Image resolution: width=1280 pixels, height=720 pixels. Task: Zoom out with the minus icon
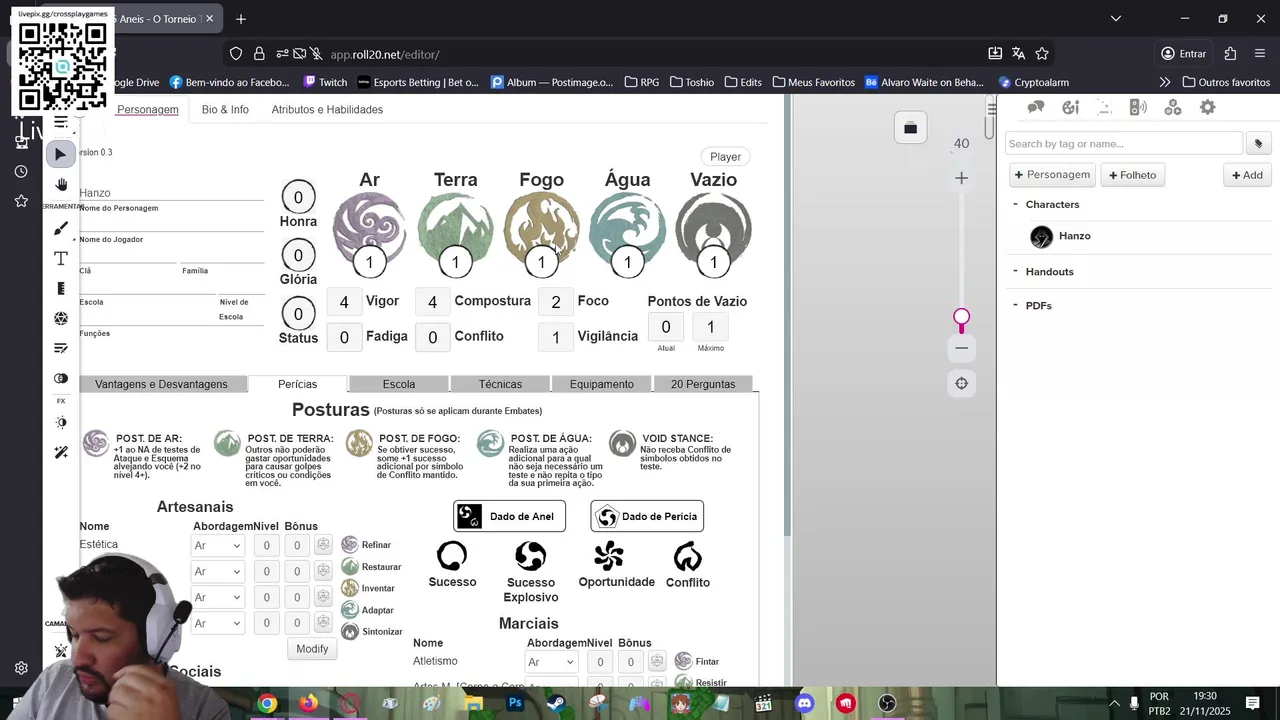[961, 348]
